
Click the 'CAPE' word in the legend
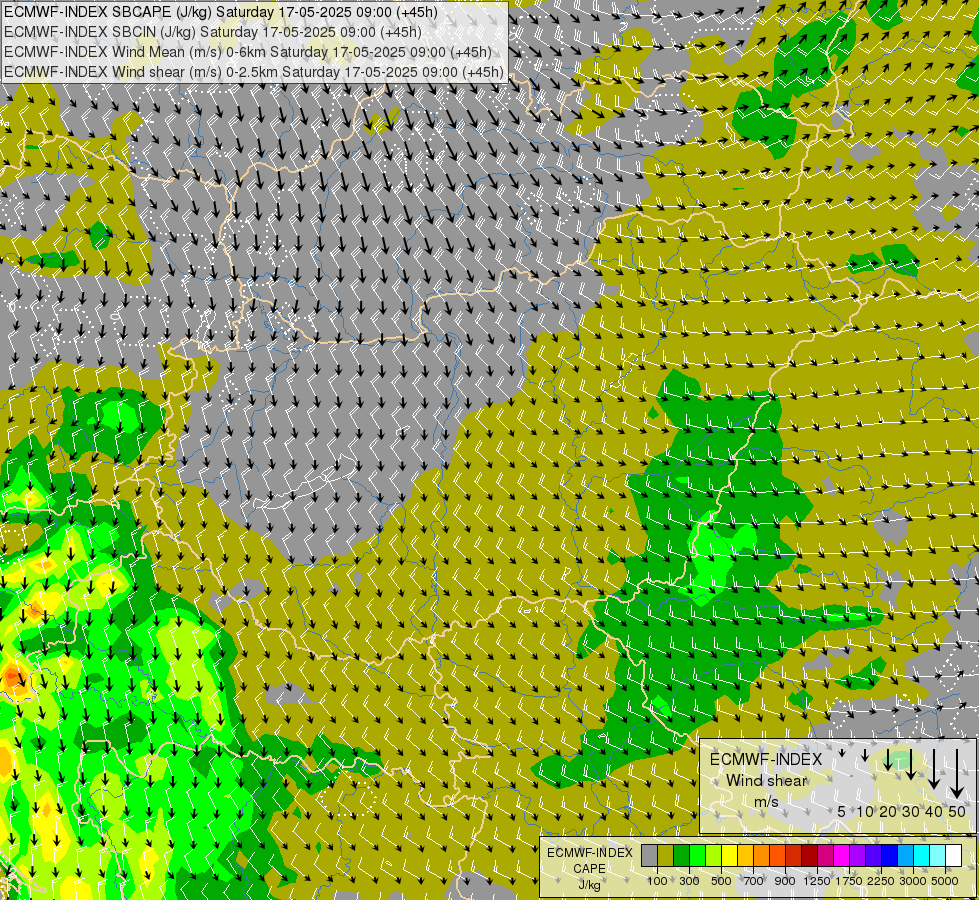point(589,868)
